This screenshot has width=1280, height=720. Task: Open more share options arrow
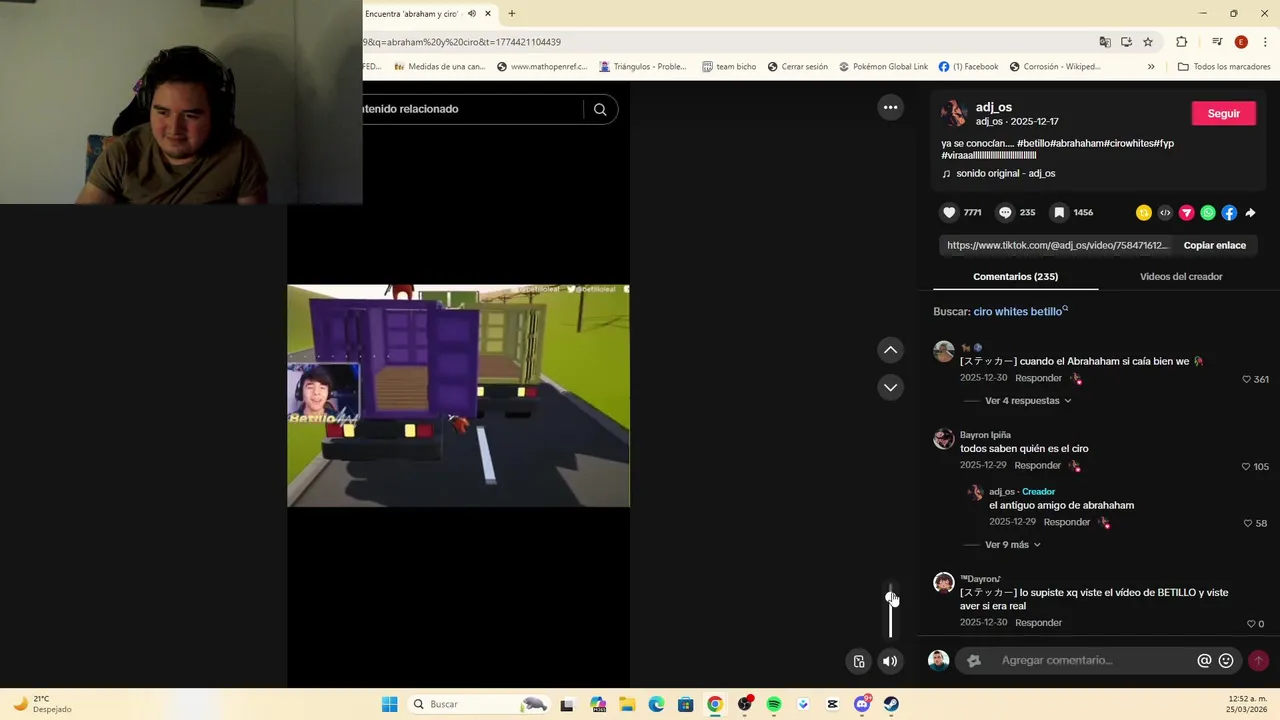1250,212
